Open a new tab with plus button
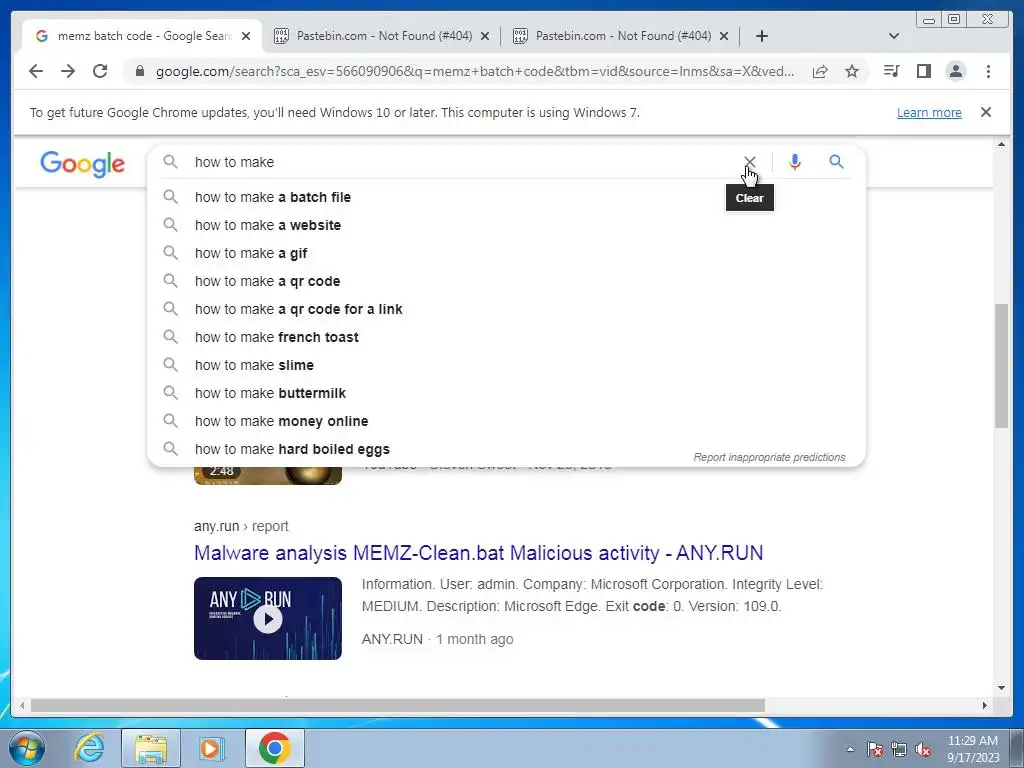Image resolution: width=1024 pixels, height=768 pixels. click(761, 36)
